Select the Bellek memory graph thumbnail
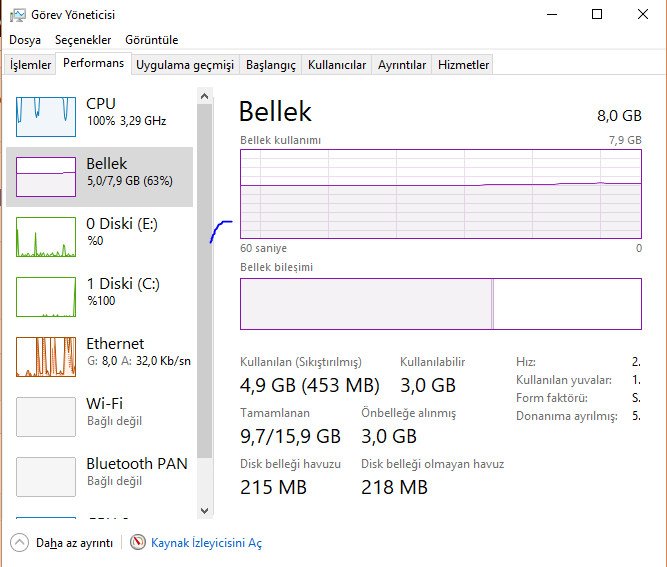667x567 pixels. (x=46, y=177)
